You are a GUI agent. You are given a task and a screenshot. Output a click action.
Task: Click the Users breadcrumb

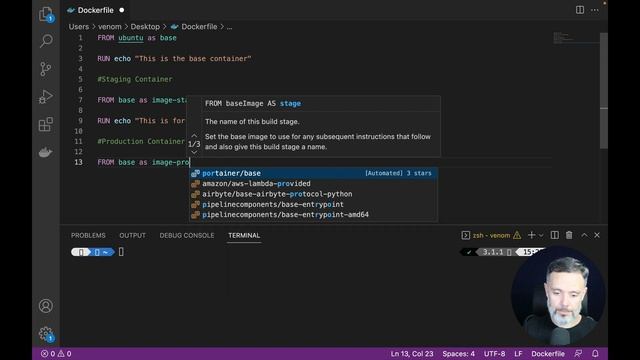tap(79, 27)
